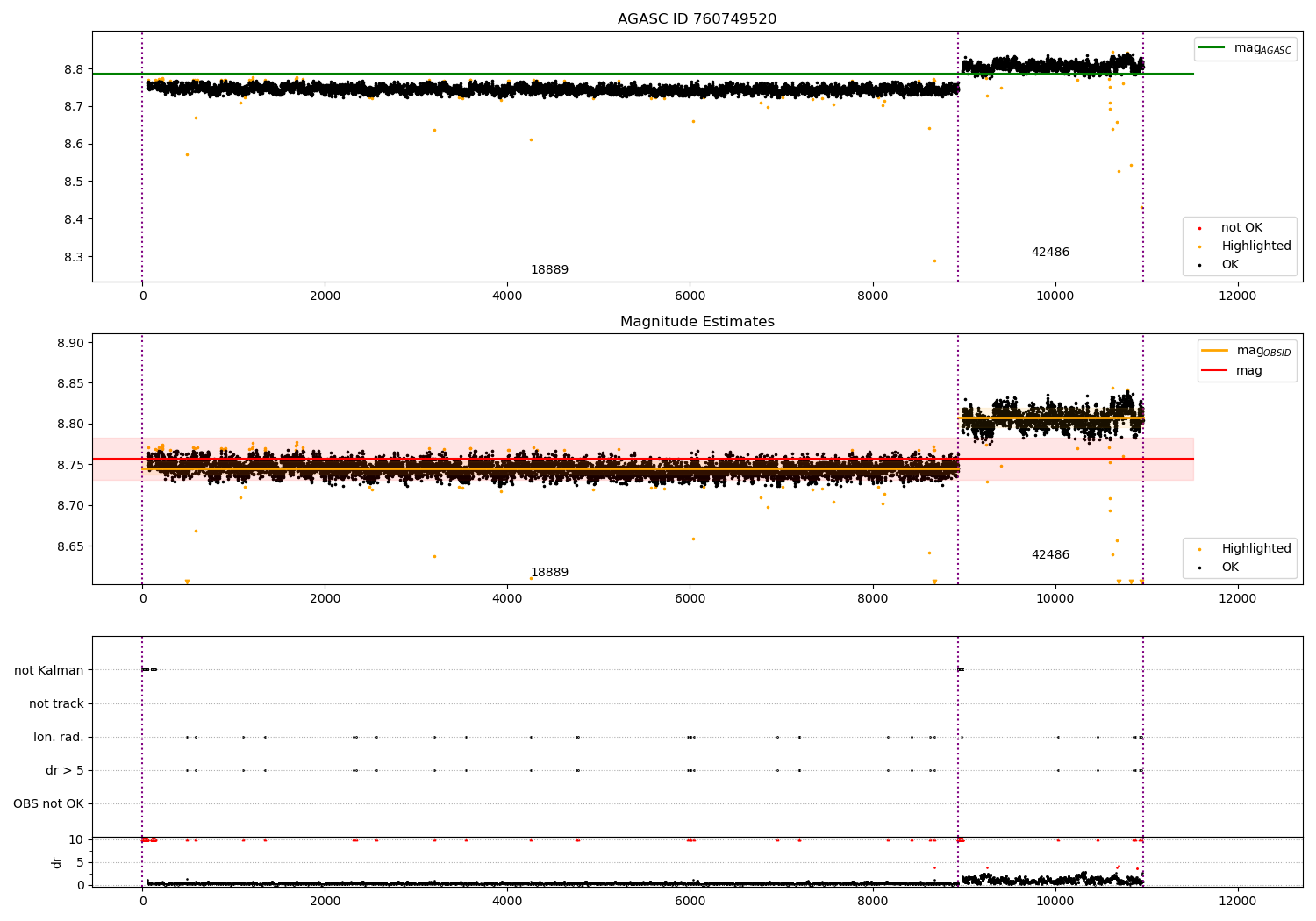Click the '8.70' y-axis tick in Magnitude Estimates
The image size is (1316, 921).
click(70, 506)
